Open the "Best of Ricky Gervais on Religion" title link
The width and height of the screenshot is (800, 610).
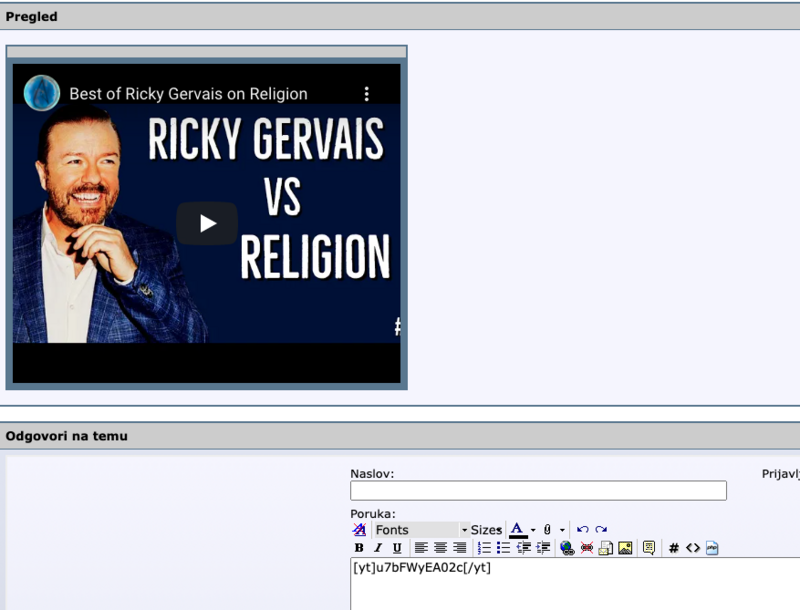click(x=188, y=94)
